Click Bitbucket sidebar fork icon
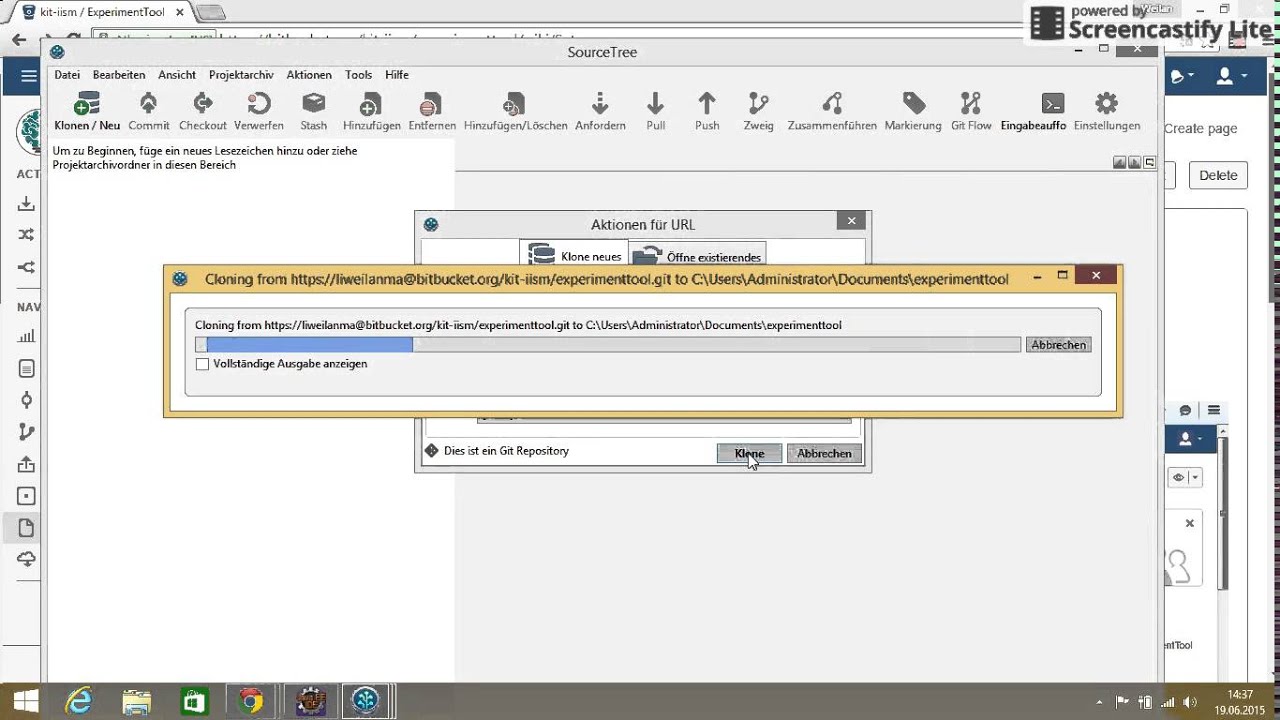This screenshot has height=720, width=1280. coord(26,267)
